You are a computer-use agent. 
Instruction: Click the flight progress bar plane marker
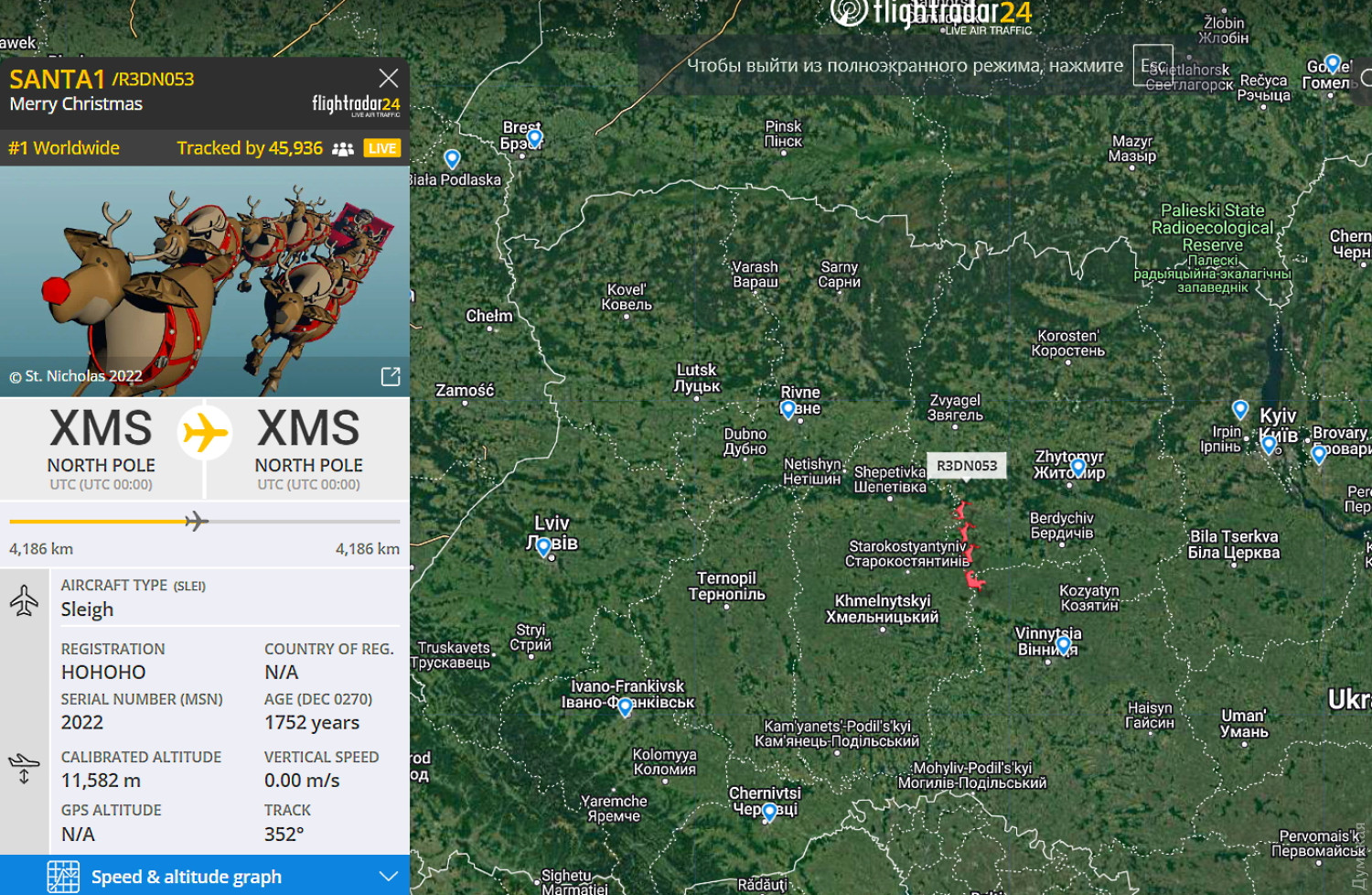[196, 521]
